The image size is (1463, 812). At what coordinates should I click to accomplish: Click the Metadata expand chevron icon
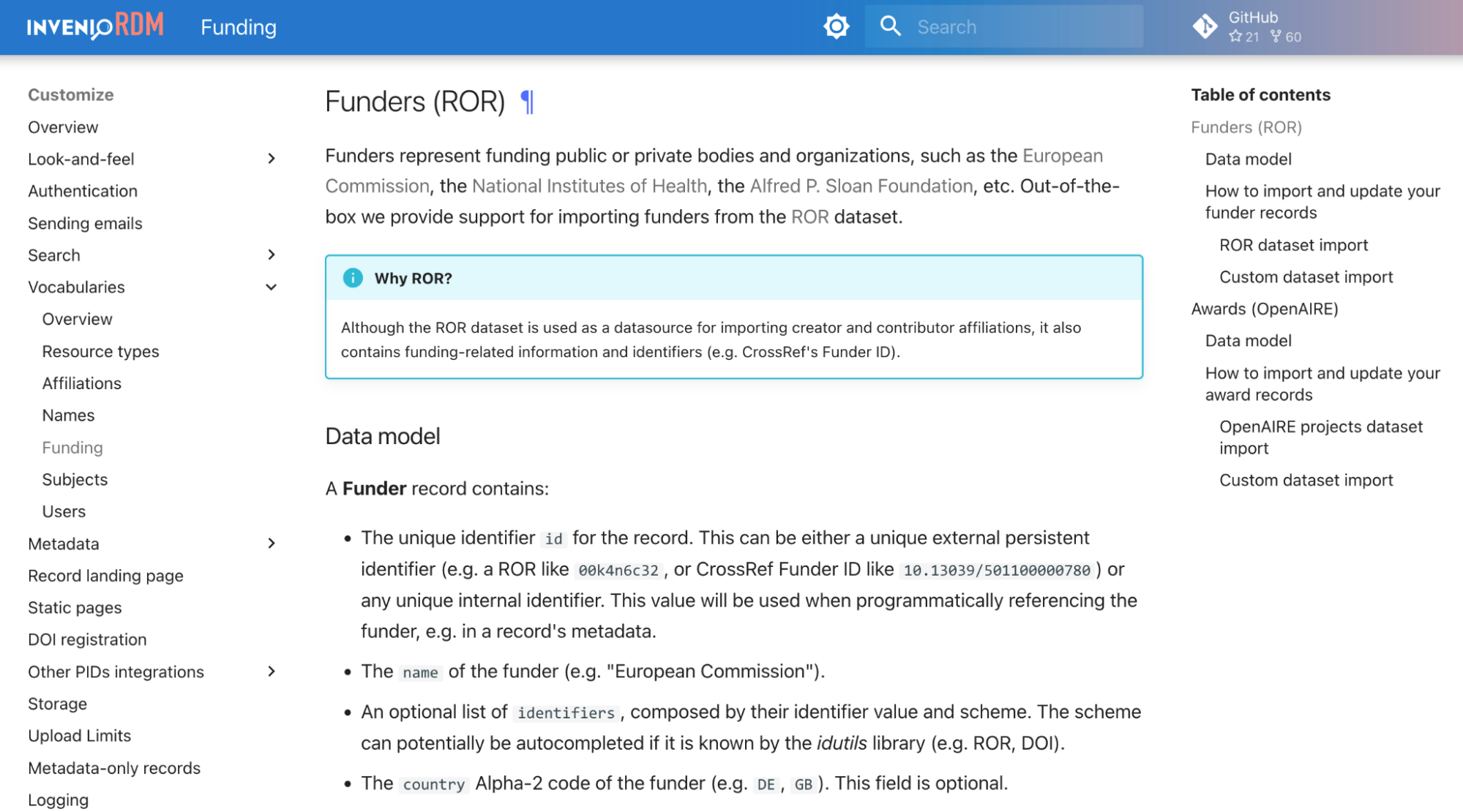(x=271, y=543)
